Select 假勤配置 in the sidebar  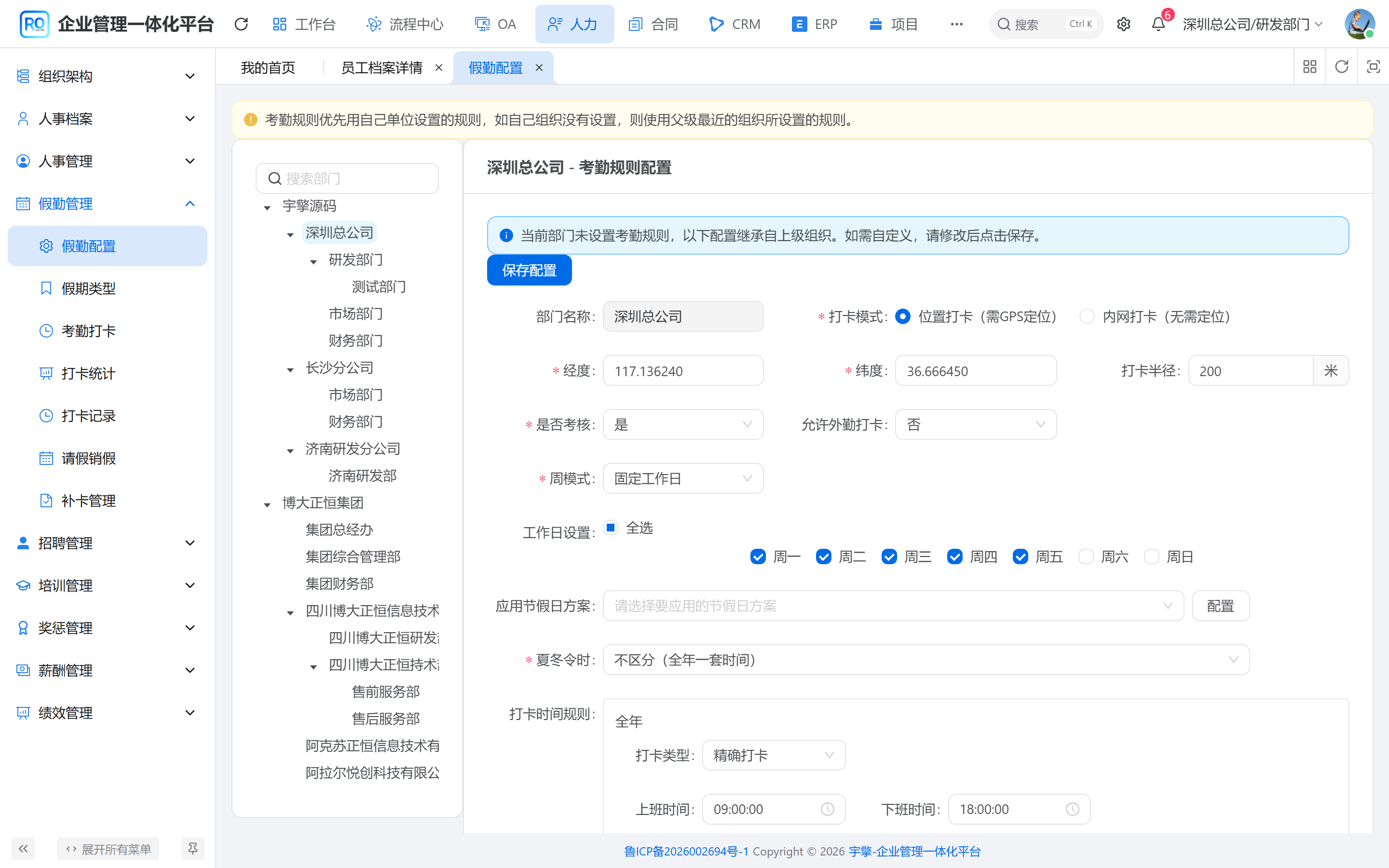coord(108,246)
